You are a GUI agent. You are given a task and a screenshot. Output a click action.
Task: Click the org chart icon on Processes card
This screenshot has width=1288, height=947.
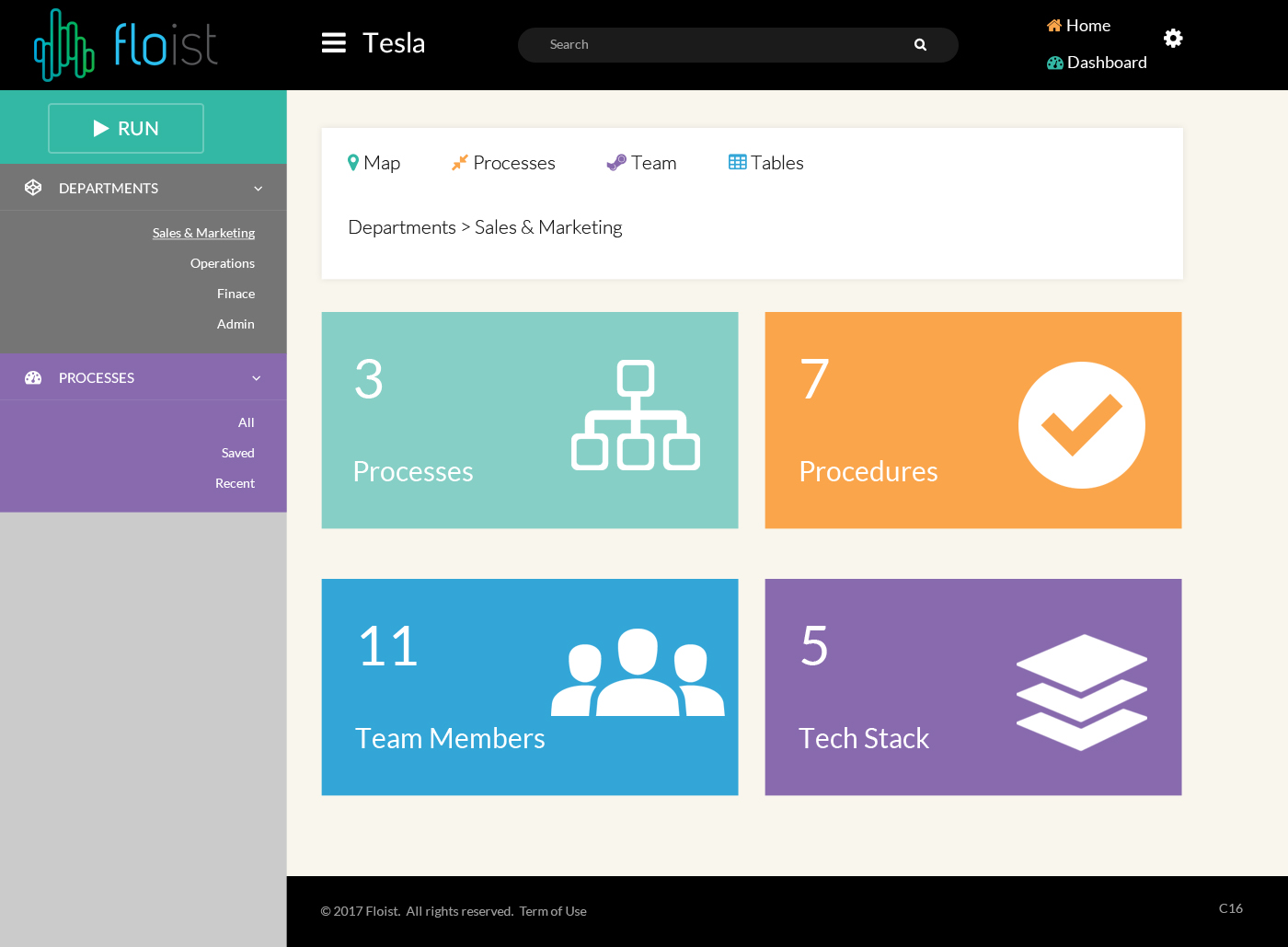[635, 415]
